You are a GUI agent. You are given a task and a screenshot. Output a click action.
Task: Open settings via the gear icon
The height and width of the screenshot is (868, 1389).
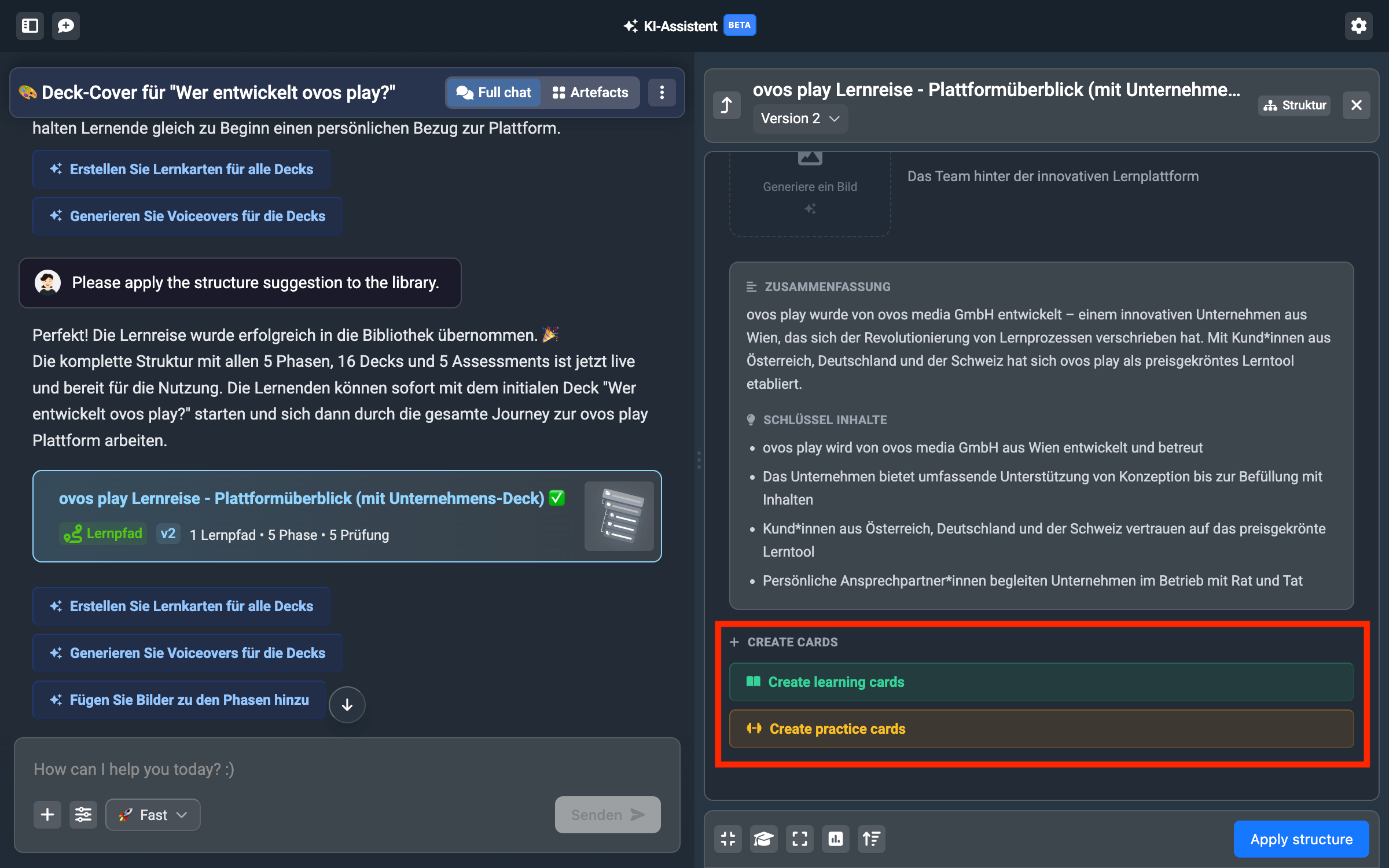(1358, 25)
